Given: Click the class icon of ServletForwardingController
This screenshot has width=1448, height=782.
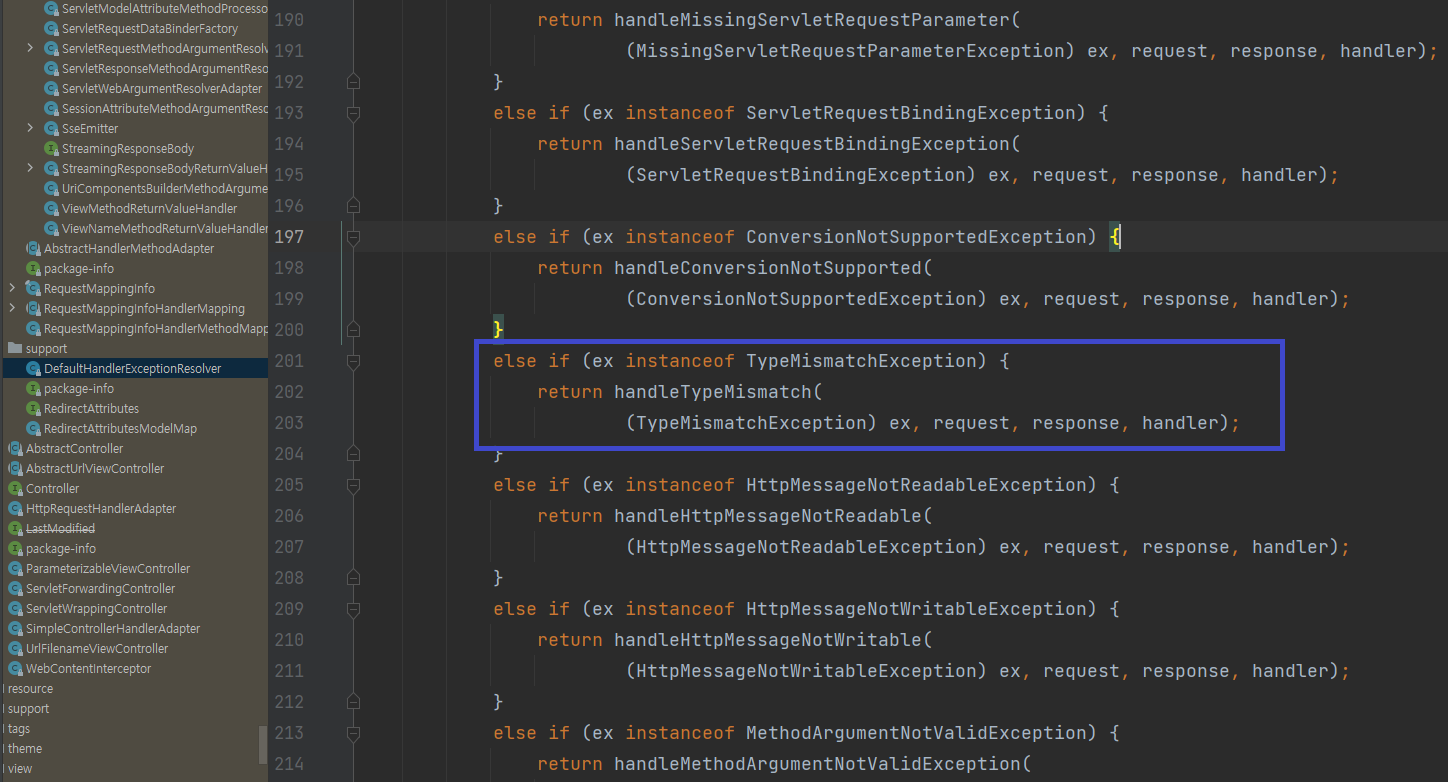Looking at the screenshot, I should (16, 589).
